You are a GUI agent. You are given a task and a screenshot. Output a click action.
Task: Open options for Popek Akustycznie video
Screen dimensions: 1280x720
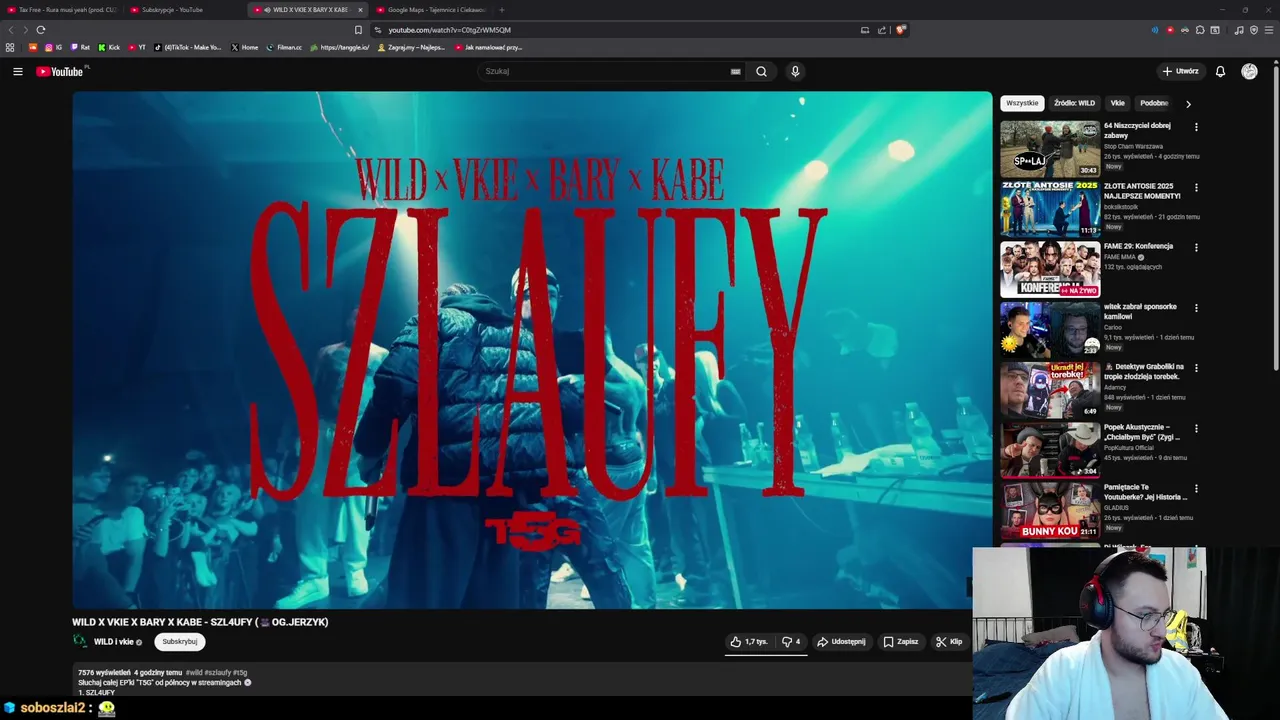coord(1196,428)
